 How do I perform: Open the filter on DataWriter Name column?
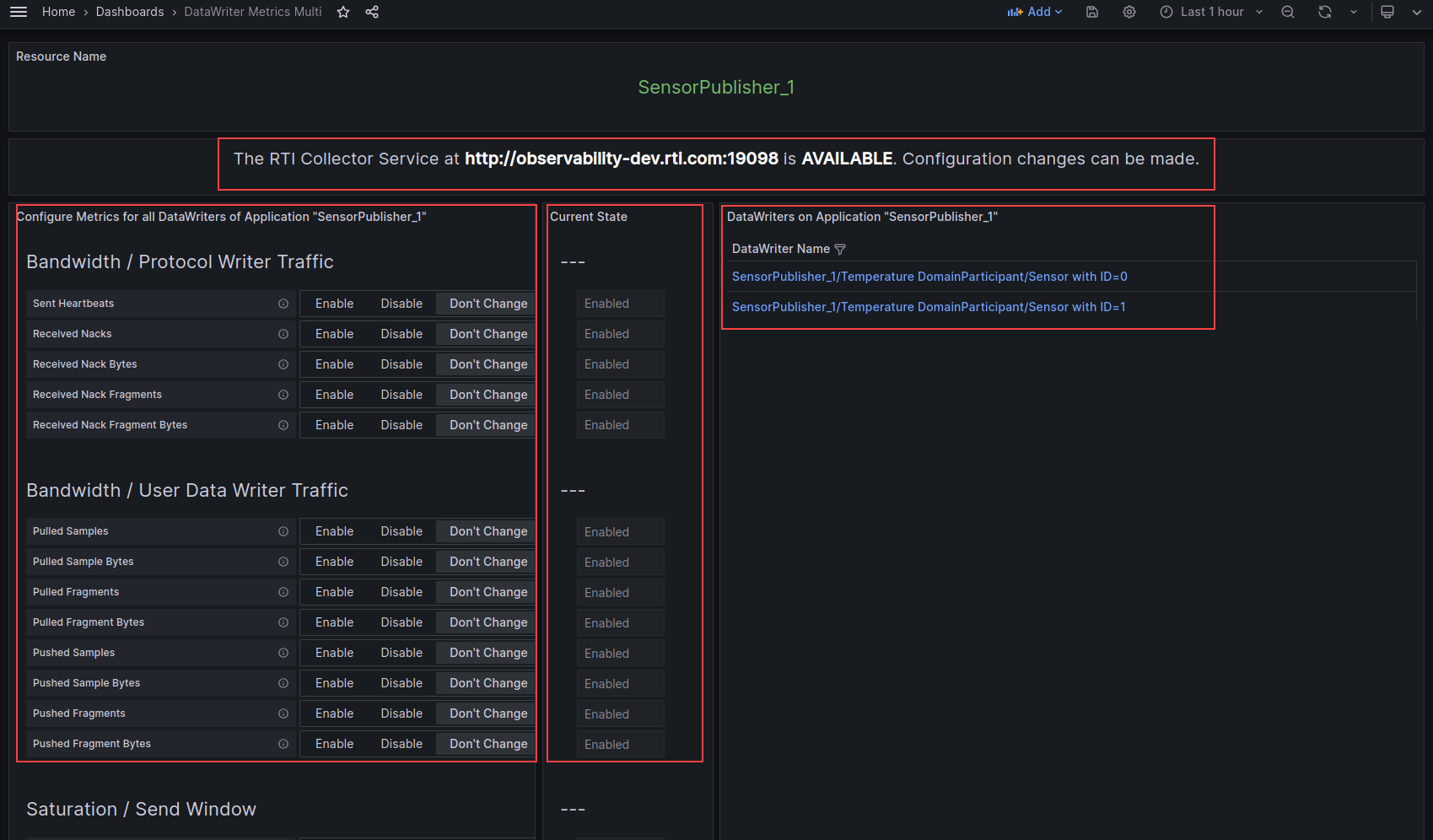click(x=840, y=249)
